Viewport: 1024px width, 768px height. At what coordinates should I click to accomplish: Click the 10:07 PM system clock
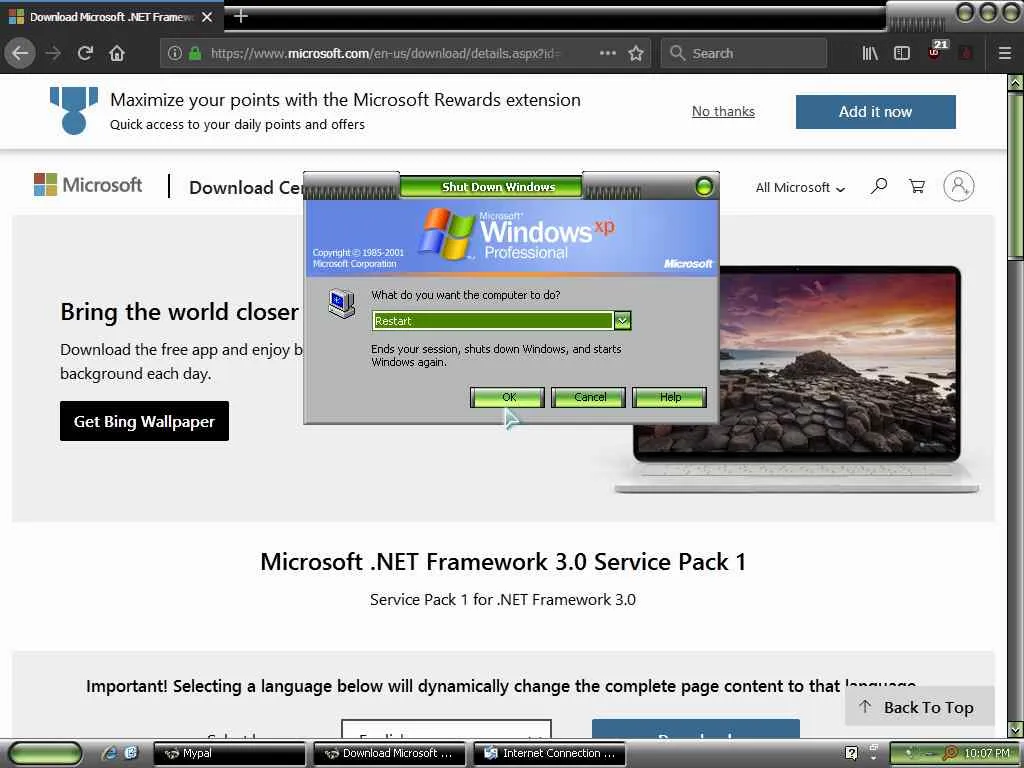pos(987,753)
